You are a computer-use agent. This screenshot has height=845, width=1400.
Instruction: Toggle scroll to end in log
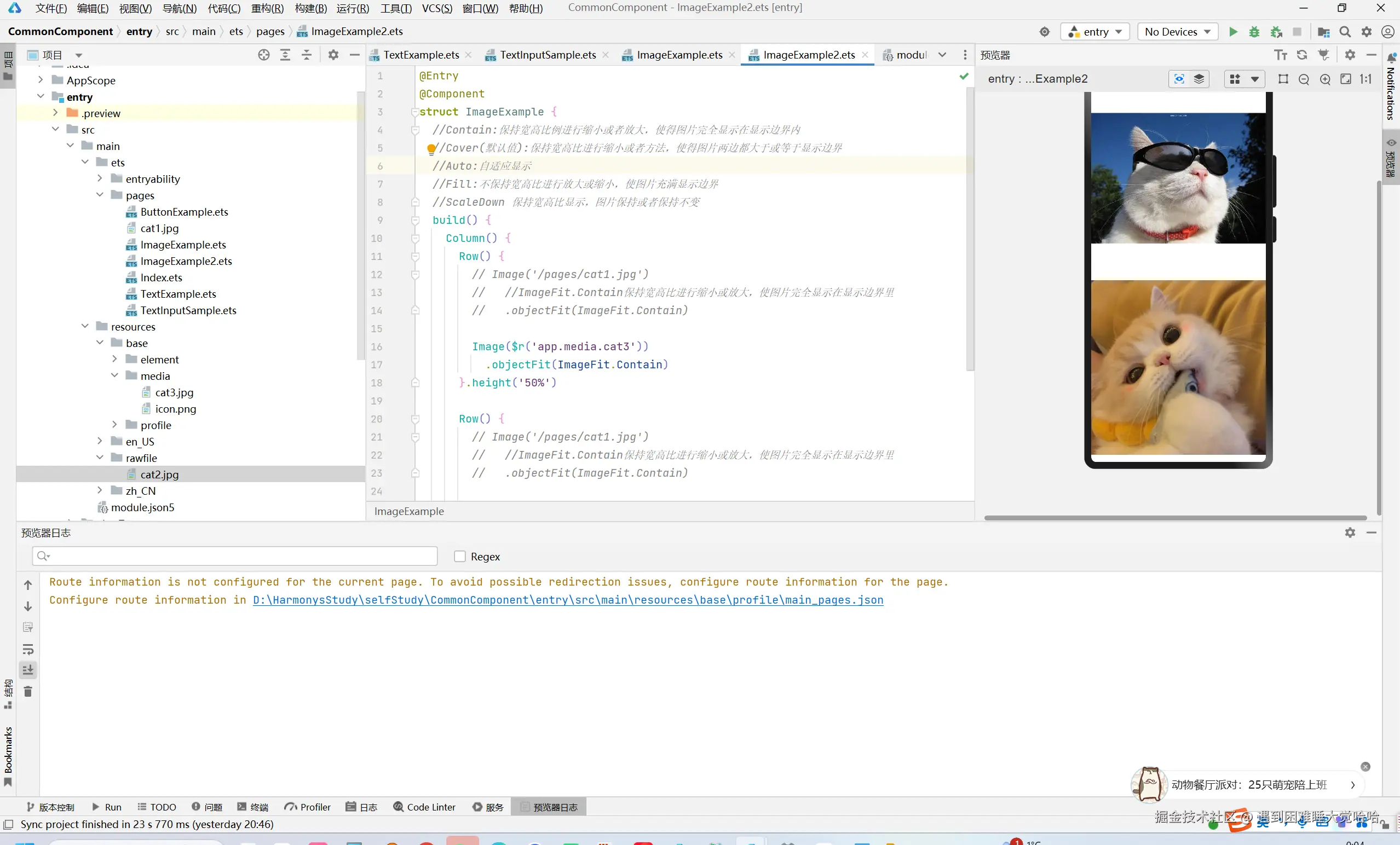pos(28,670)
